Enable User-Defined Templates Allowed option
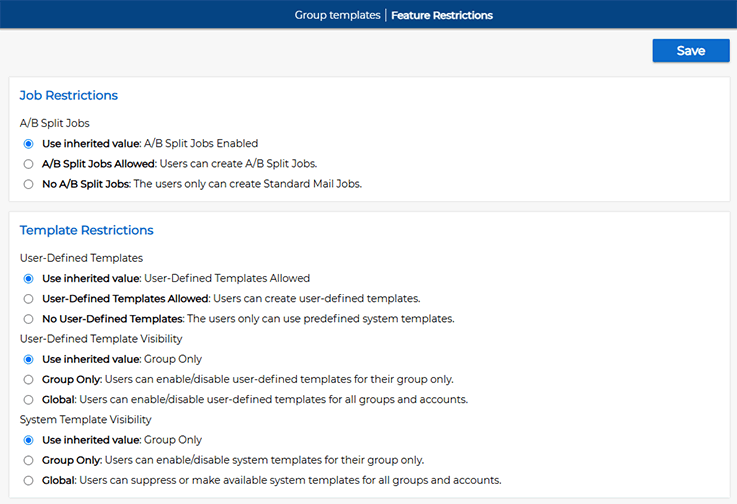The width and height of the screenshot is (737, 504). point(29,299)
